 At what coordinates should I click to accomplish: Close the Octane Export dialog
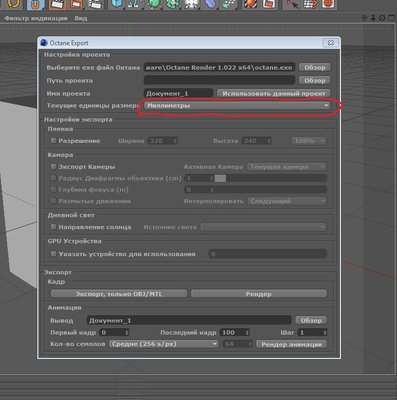coord(331,43)
